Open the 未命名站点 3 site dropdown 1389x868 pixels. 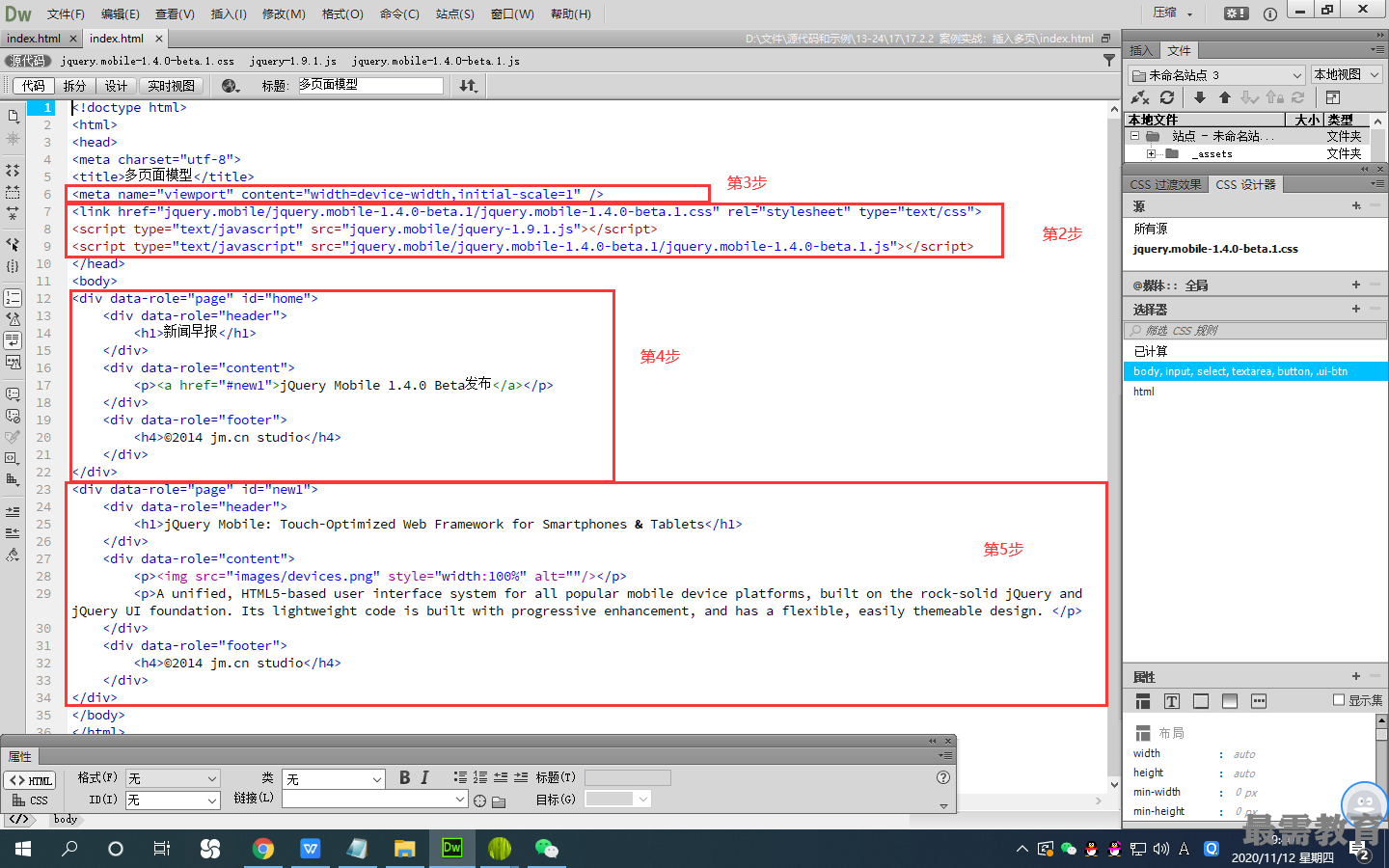tap(1217, 74)
